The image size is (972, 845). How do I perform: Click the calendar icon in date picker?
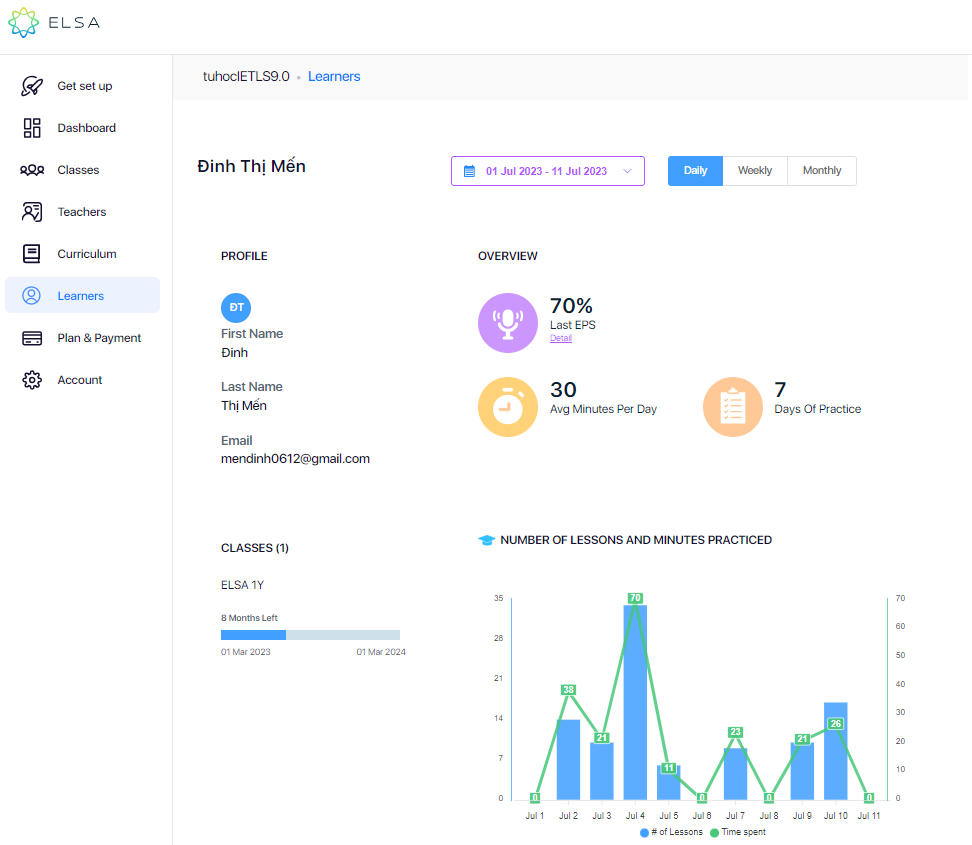[x=469, y=171]
